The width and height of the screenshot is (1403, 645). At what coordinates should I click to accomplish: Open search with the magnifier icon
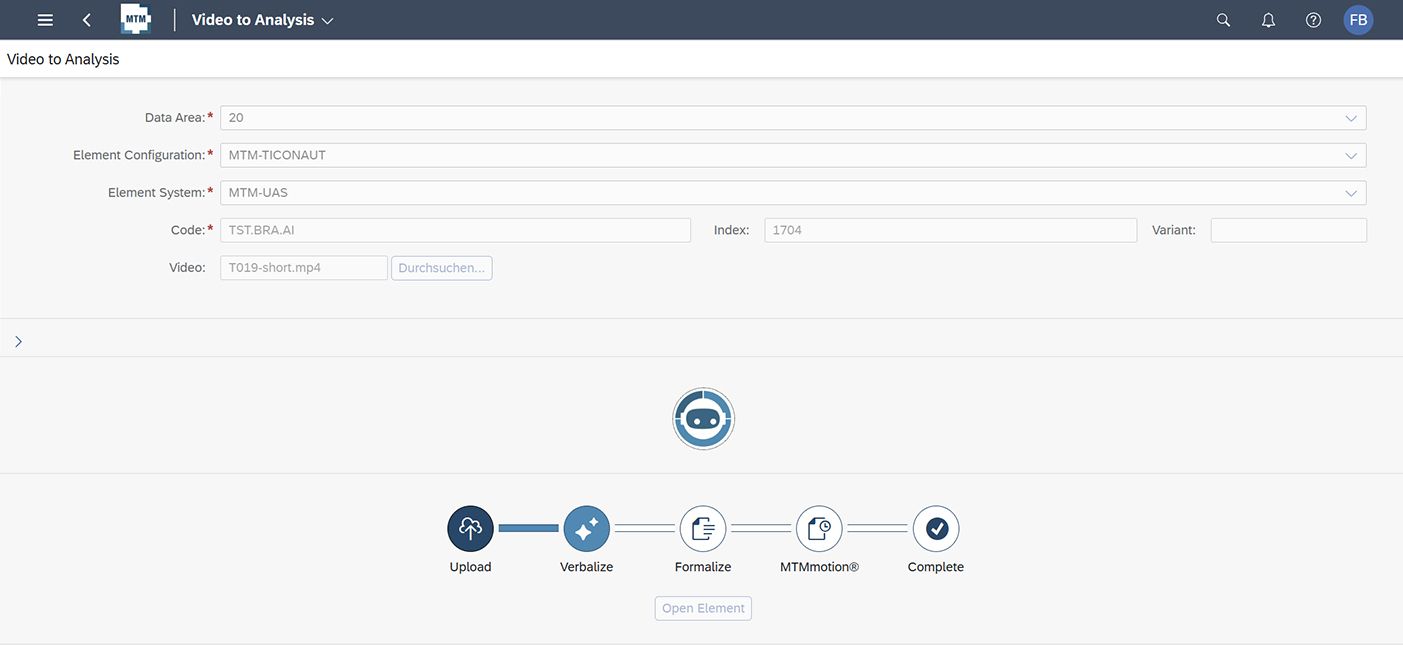(1223, 20)
